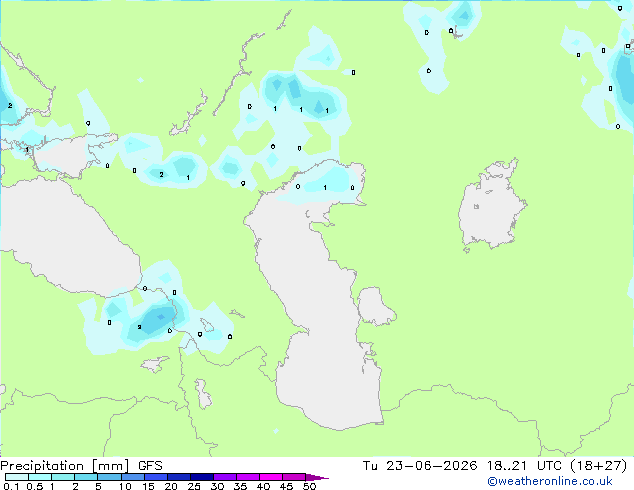634x490 pixels.
Task: Click the '25' legend scale label
Action: (x=194, y=486)
